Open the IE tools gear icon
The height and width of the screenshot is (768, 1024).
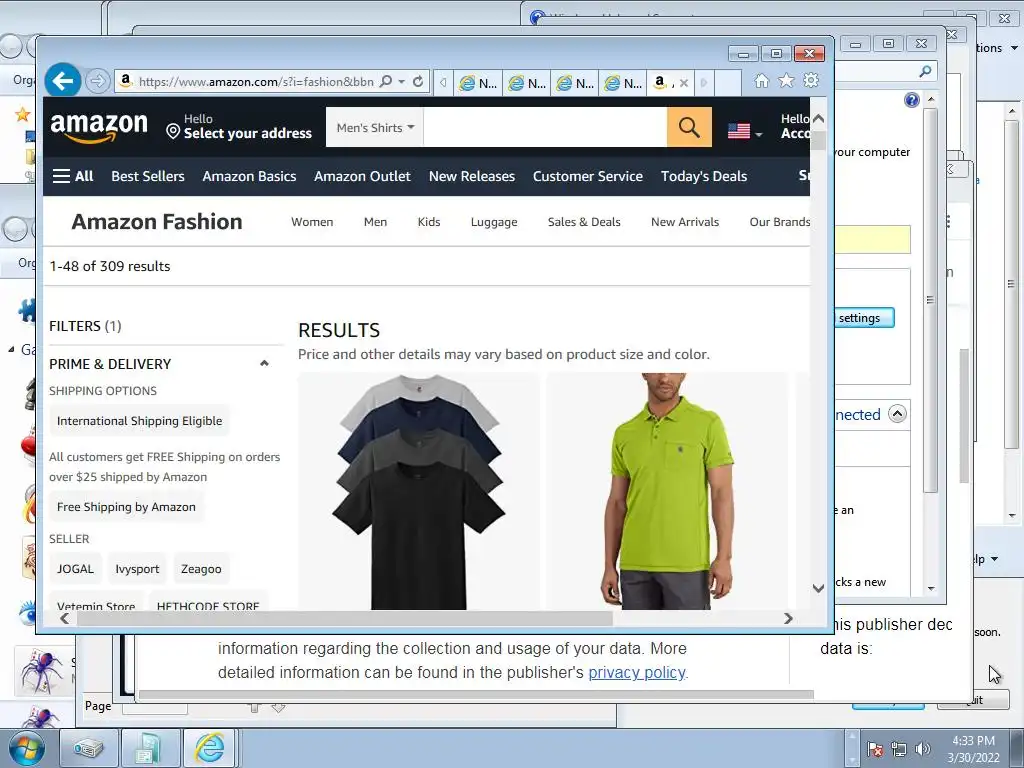pyautogui.click(x=811, y=80)
